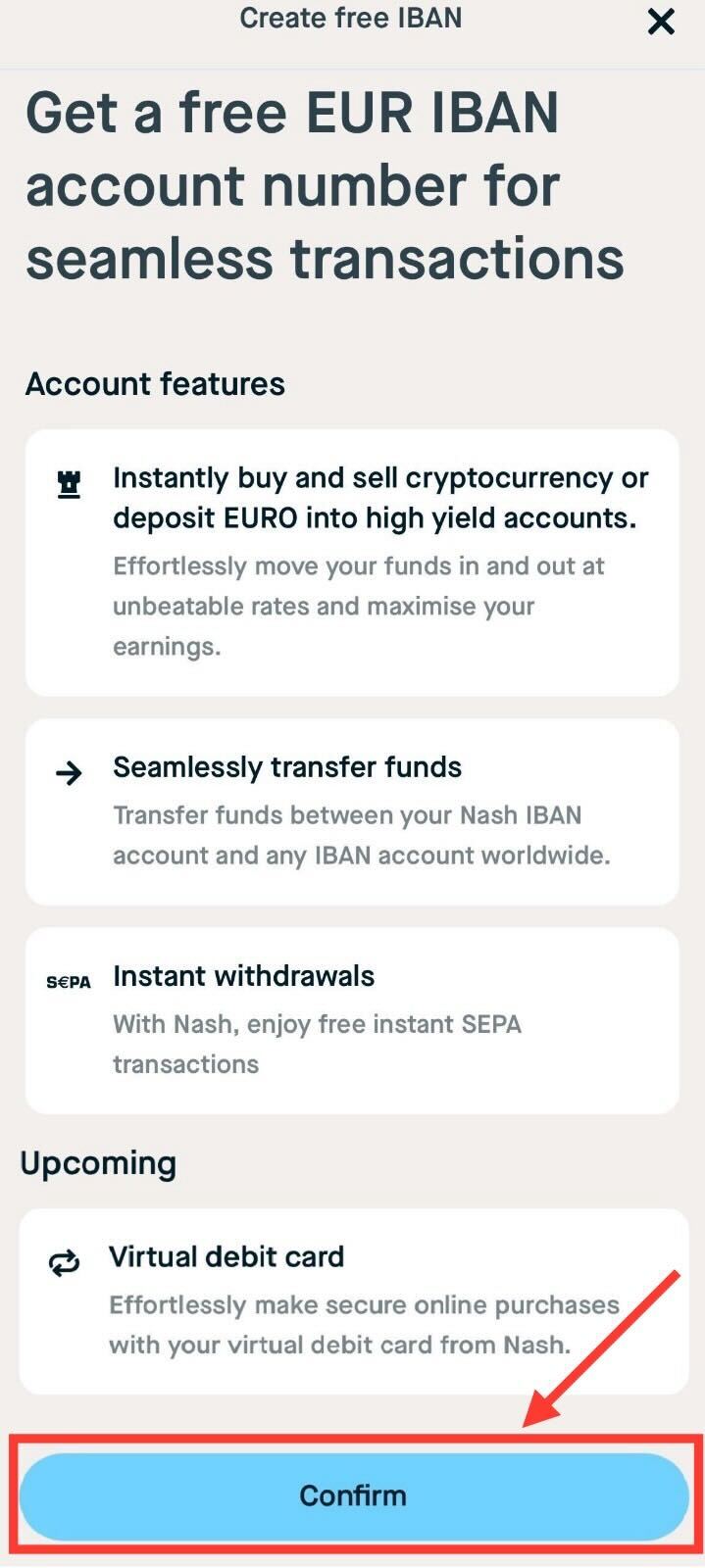Screen dimensions: 705x1568
Task: Tap the Confirm button
Action: tap(353, 1495)
